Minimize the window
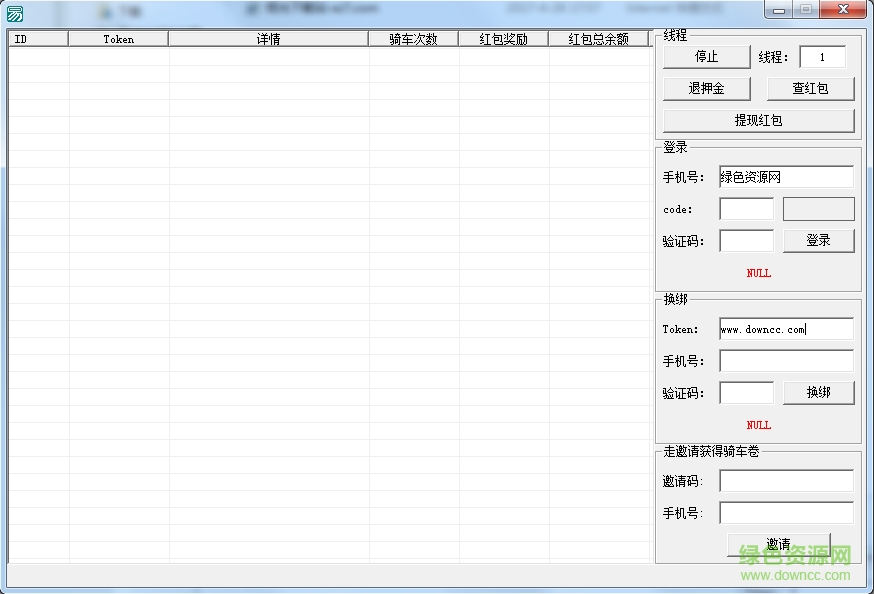This screenshot has height=594, width=874. pyautogui.click(x=779, y=9)
